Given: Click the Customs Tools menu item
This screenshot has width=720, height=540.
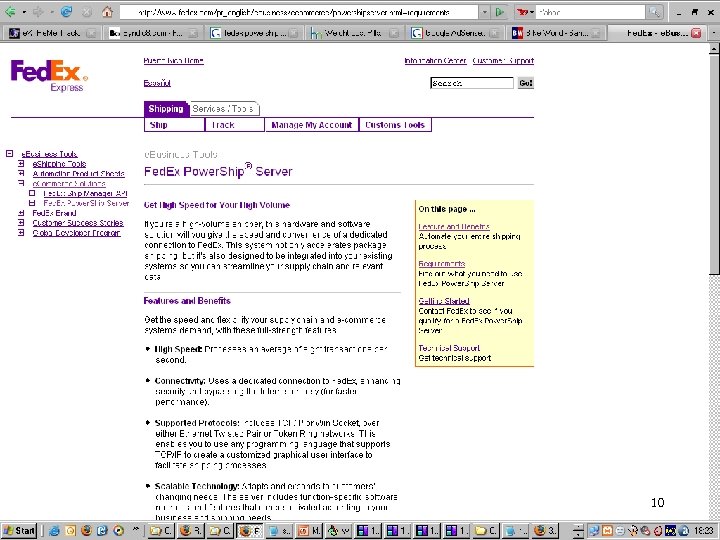Looking at the screenshot, I should tap(395, 125).
